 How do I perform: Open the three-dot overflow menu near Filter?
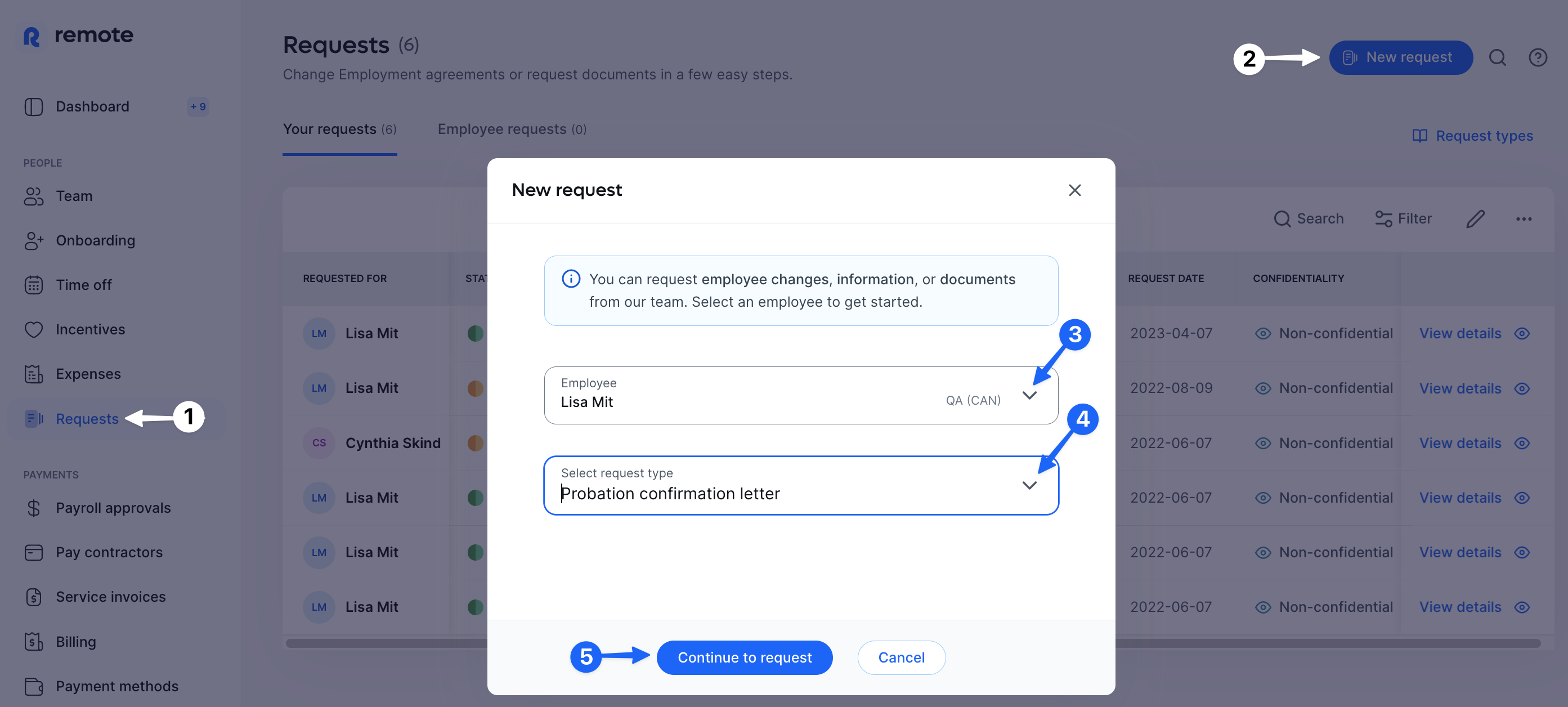pos(1524,218)
